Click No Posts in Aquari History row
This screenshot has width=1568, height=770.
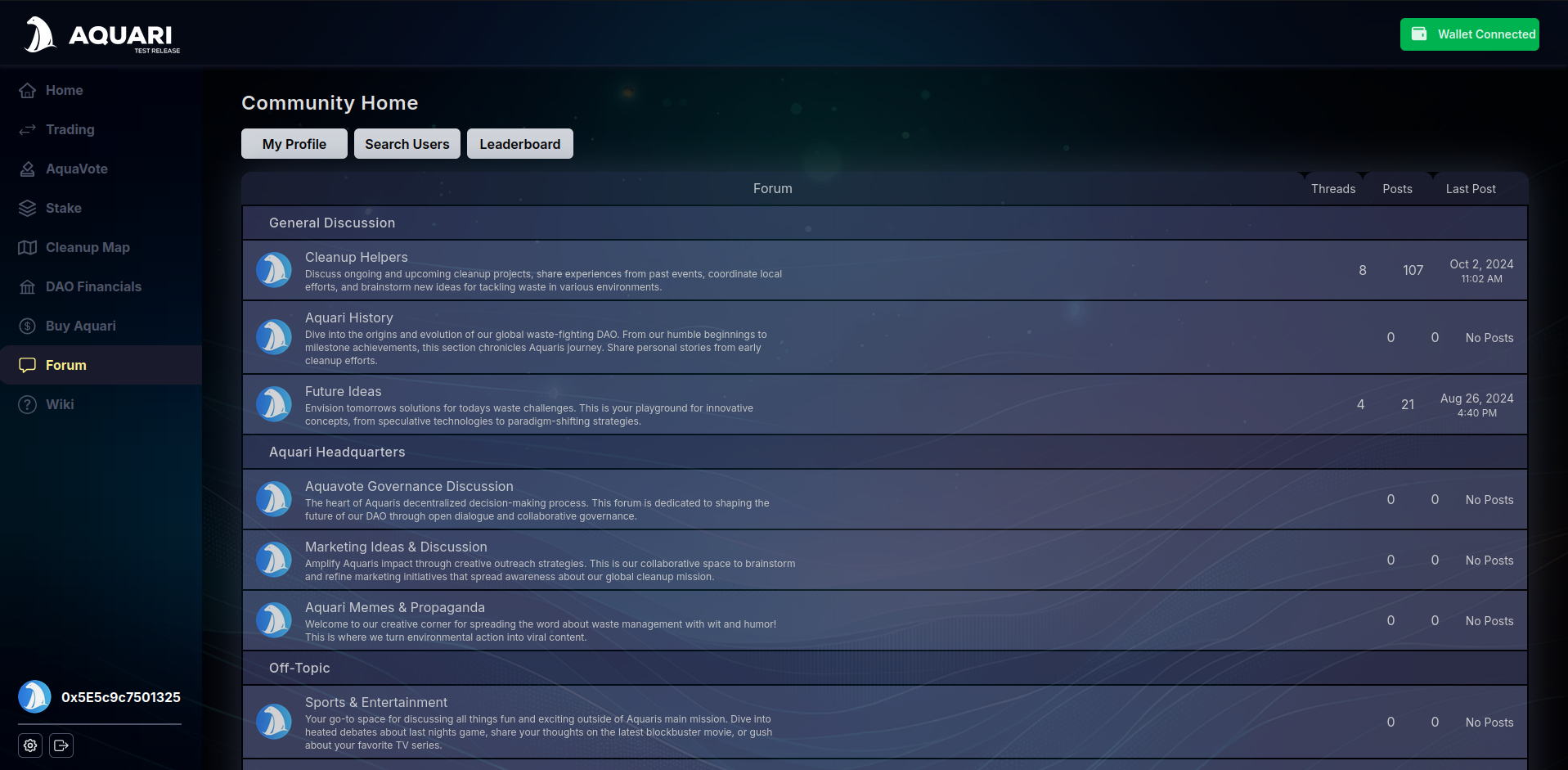click(x=1489, y=338)
